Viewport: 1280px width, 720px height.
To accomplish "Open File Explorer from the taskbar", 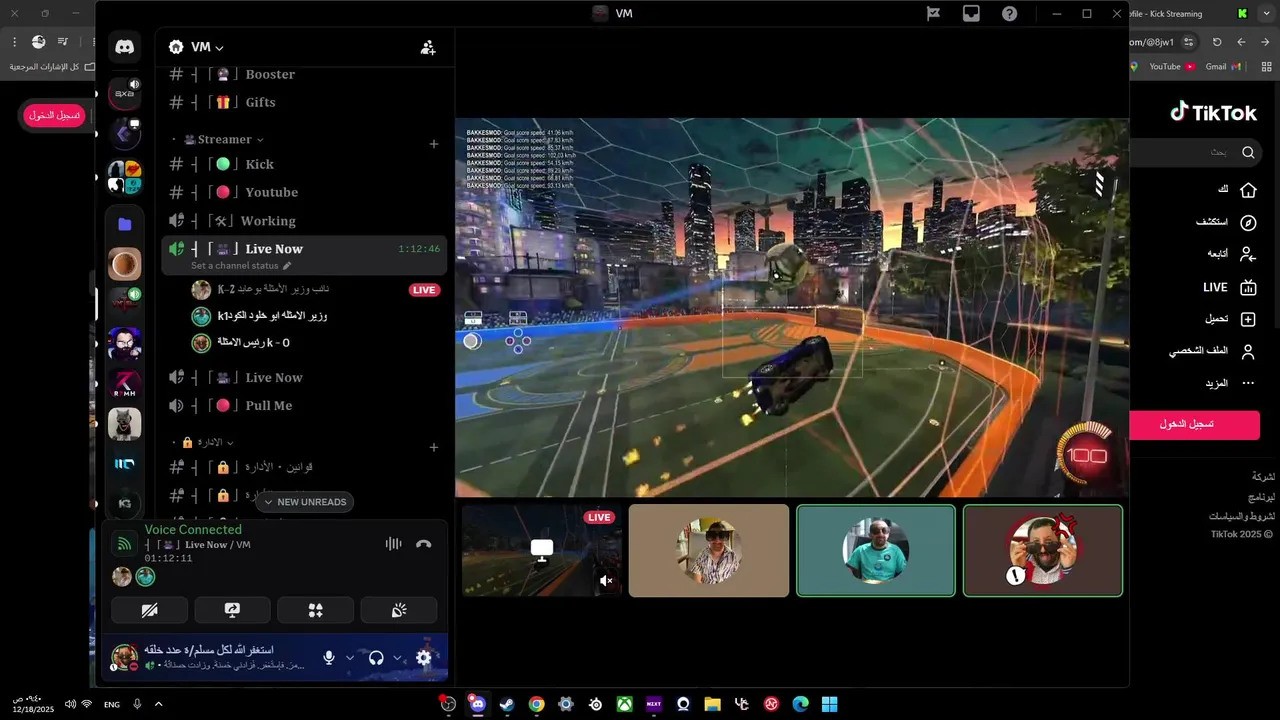I will pos(712,704).
